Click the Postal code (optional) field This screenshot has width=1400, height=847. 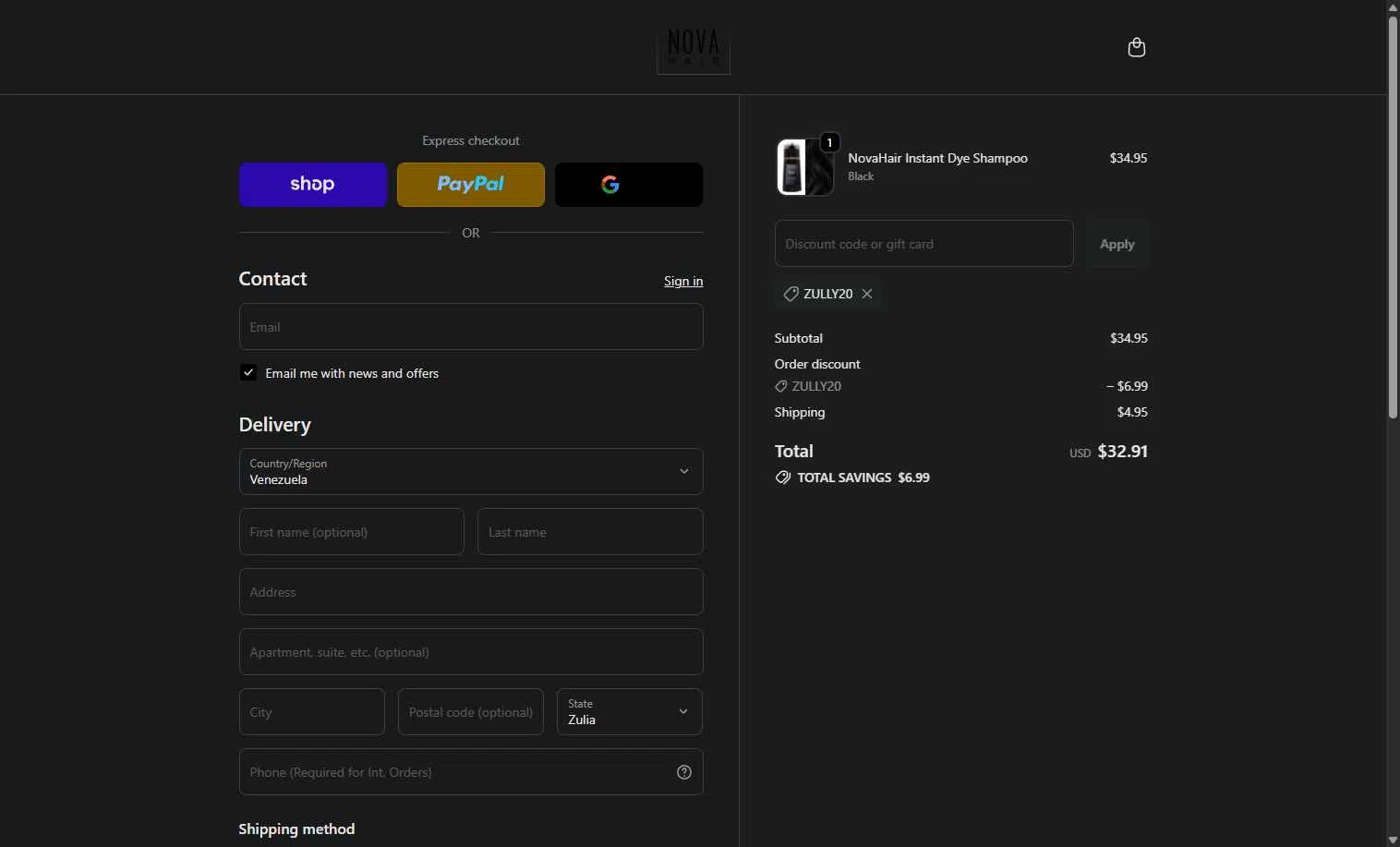[x=471, y=712]
